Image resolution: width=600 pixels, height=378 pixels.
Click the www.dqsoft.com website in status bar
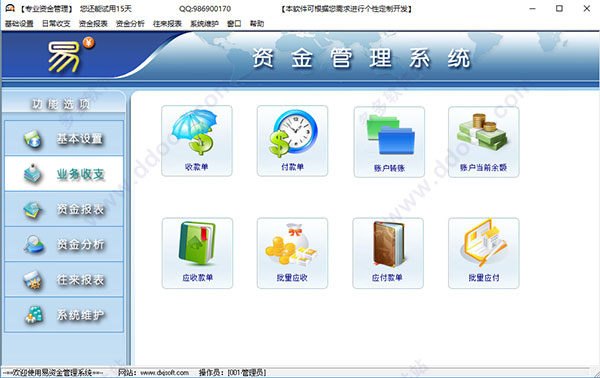pos(165,372)
